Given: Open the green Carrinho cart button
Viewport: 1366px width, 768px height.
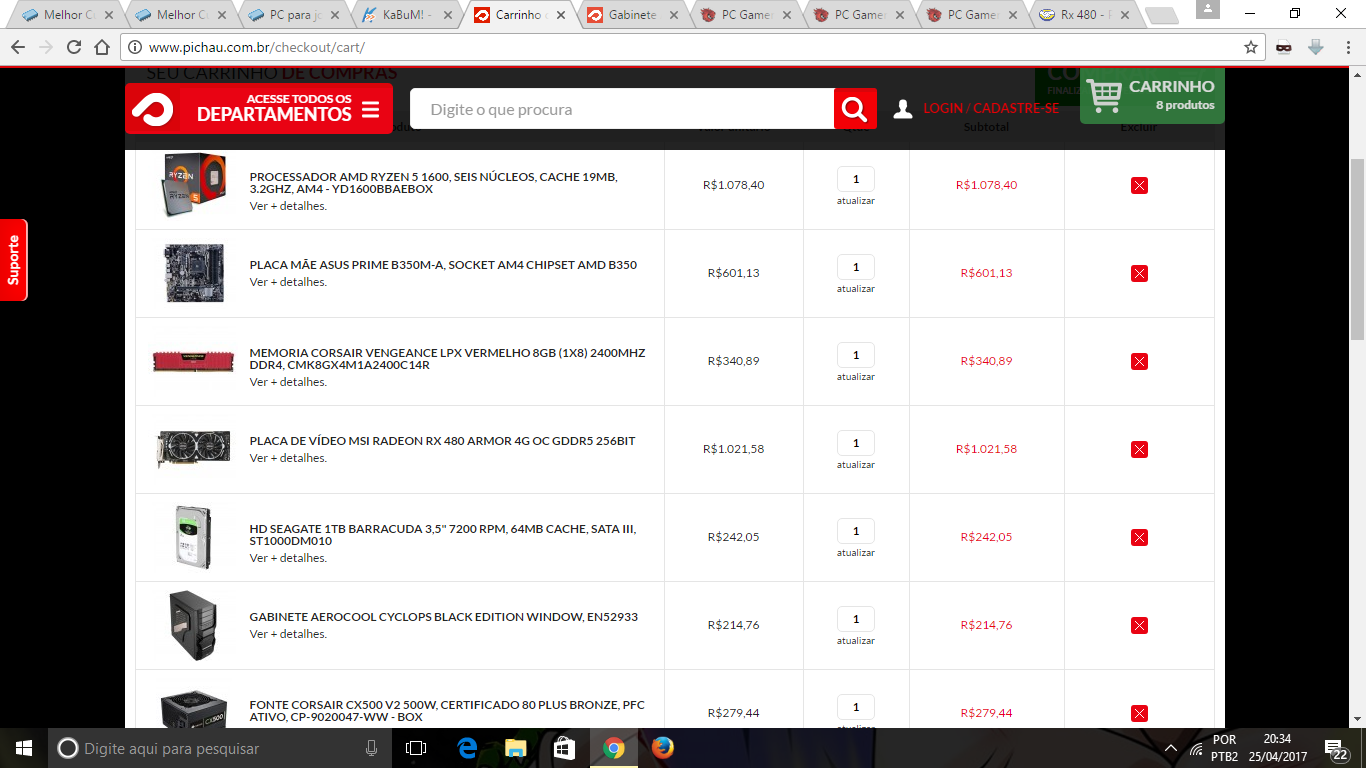Looking at the screenshot, I should (x=1152, y=96).
